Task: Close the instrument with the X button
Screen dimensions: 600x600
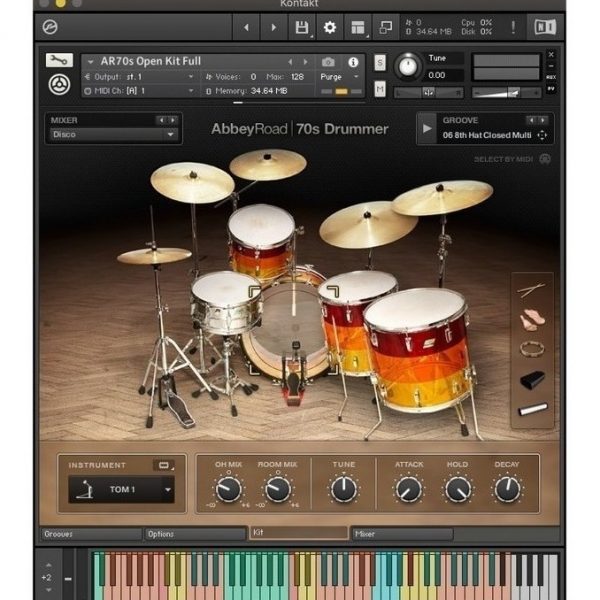Action: [551, 55]
